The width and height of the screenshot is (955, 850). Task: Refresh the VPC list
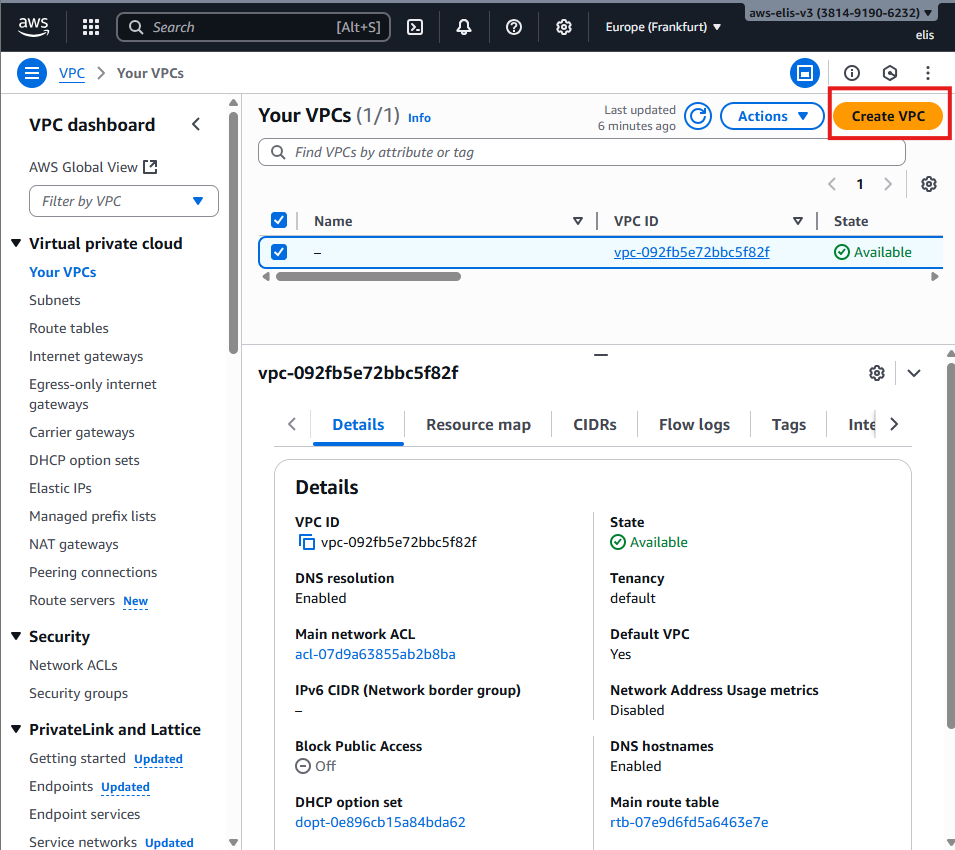(698, 116)
